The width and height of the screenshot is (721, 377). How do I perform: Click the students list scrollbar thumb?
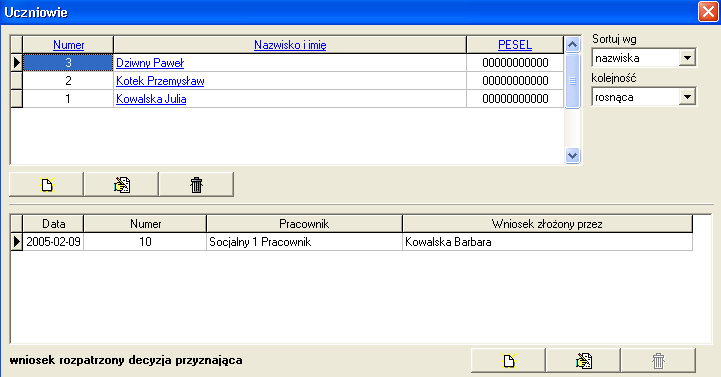click(572, 81)
